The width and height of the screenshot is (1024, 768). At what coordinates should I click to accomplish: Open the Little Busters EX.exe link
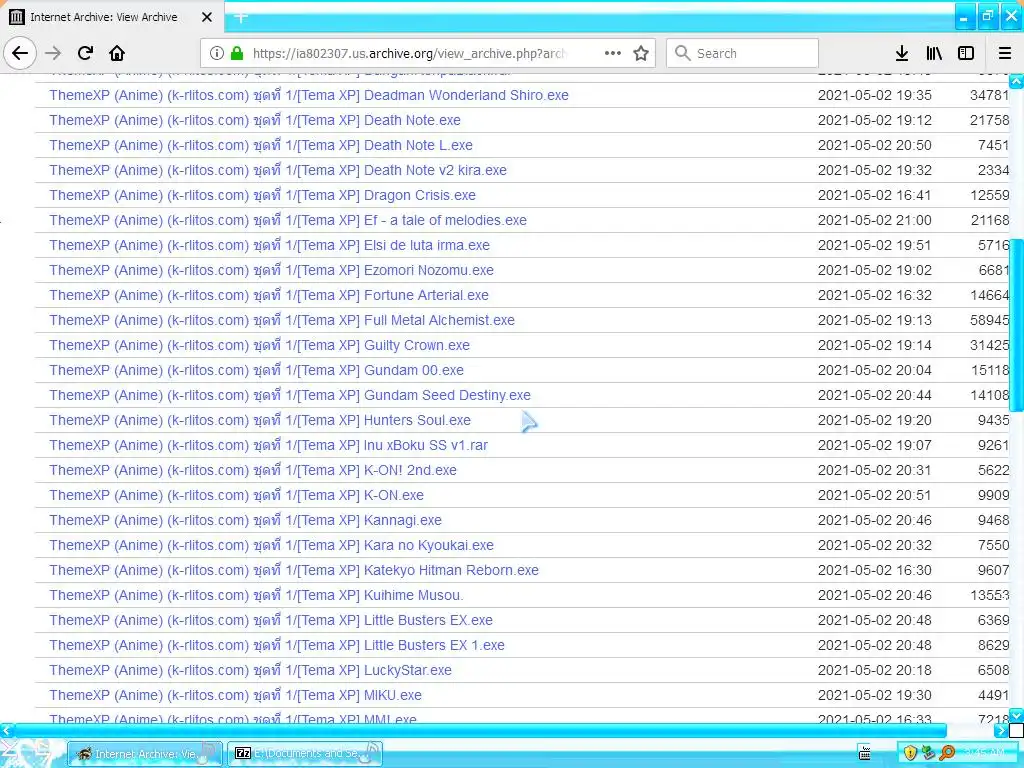[x=271, y=620]
